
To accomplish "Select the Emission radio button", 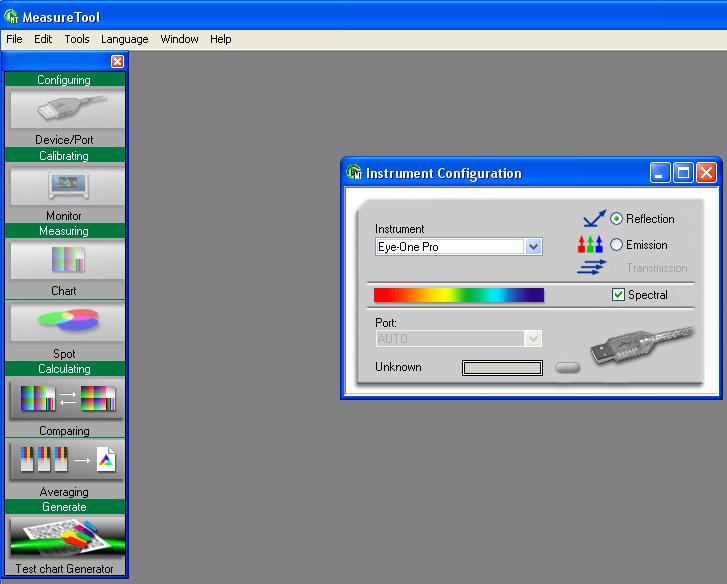I will tap(616, 244).
